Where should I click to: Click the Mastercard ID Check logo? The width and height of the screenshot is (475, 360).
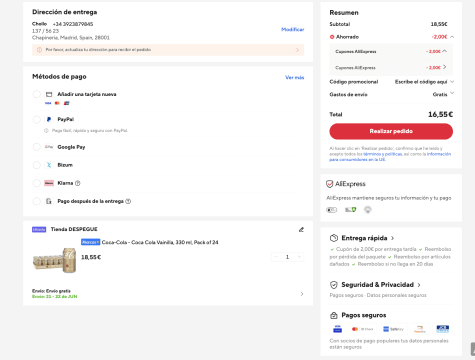coord(363,329)
